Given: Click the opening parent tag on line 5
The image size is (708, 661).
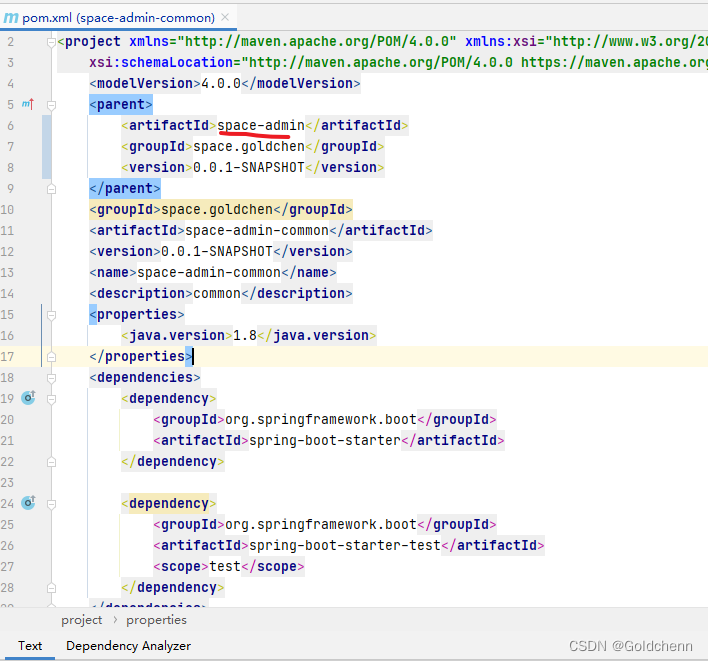Looking at the screenshot, I should (121, 104).
